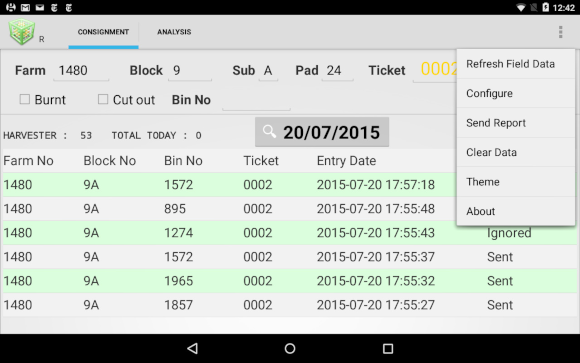
Task: Switch to the Analysis tab
Action: click(174, 32)
